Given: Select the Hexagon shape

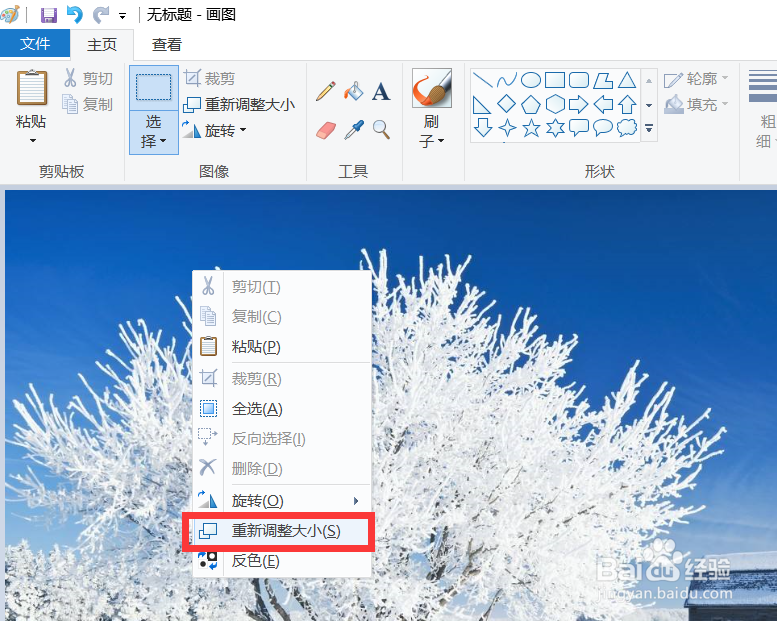Looking at the screenshot, I should coord(555,104).
